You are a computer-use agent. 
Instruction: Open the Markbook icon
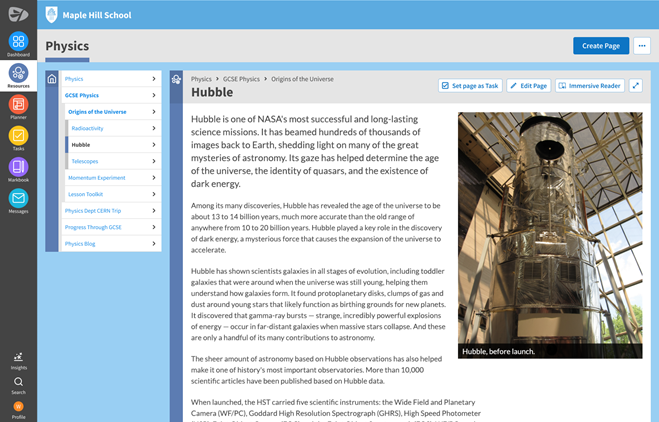(x=18, y=167)
